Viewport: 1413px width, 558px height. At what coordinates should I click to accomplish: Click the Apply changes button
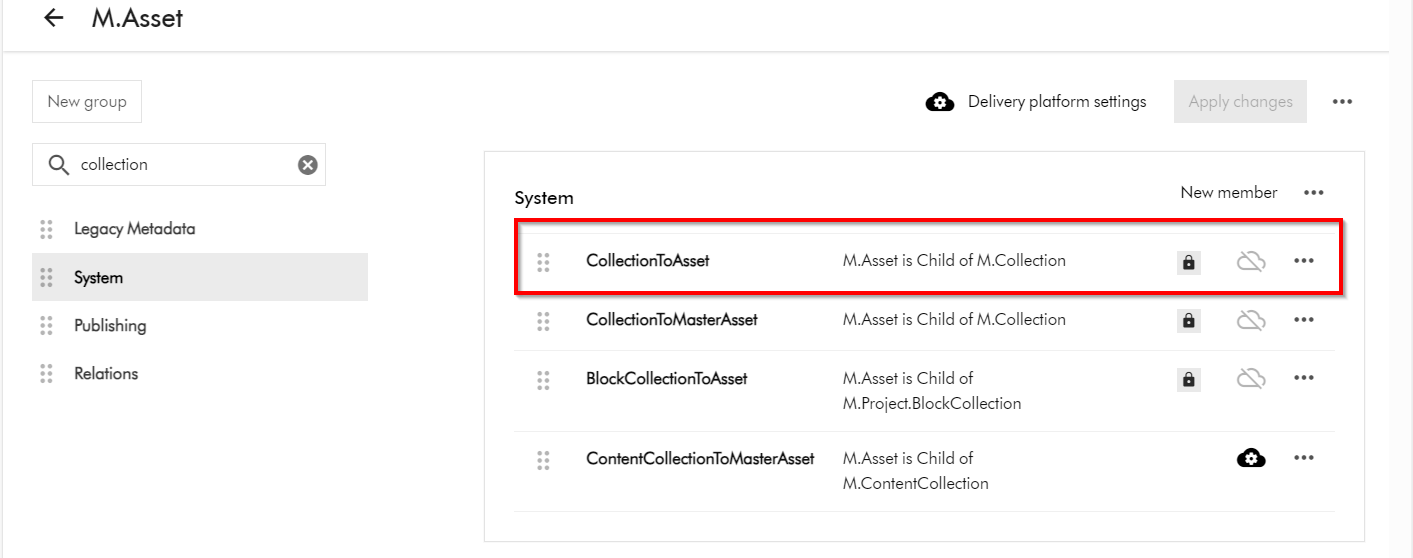coord(1240,102)
